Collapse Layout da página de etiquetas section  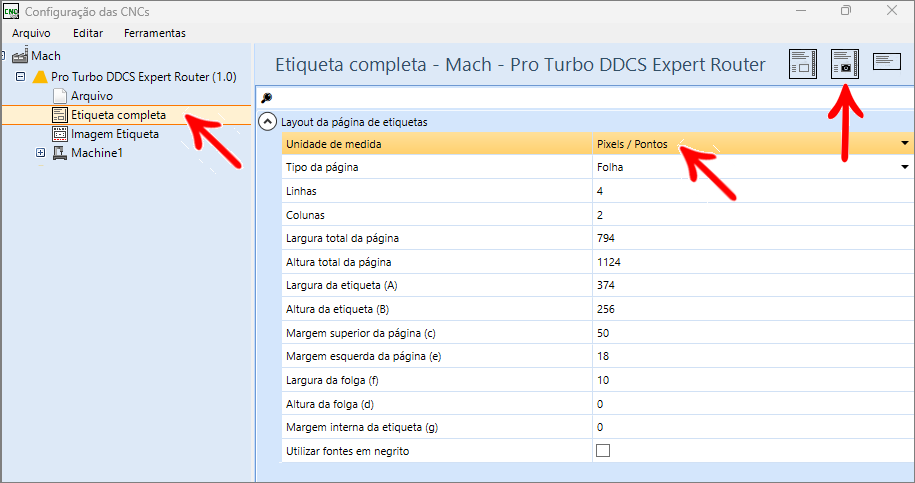tap(267, 122)
